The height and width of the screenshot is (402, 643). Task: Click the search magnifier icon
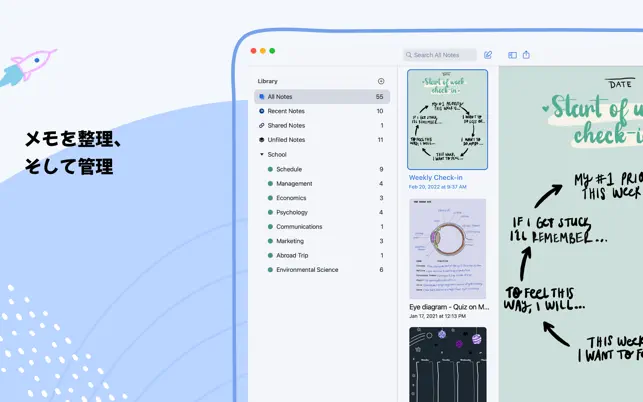[x=409, y=55]
